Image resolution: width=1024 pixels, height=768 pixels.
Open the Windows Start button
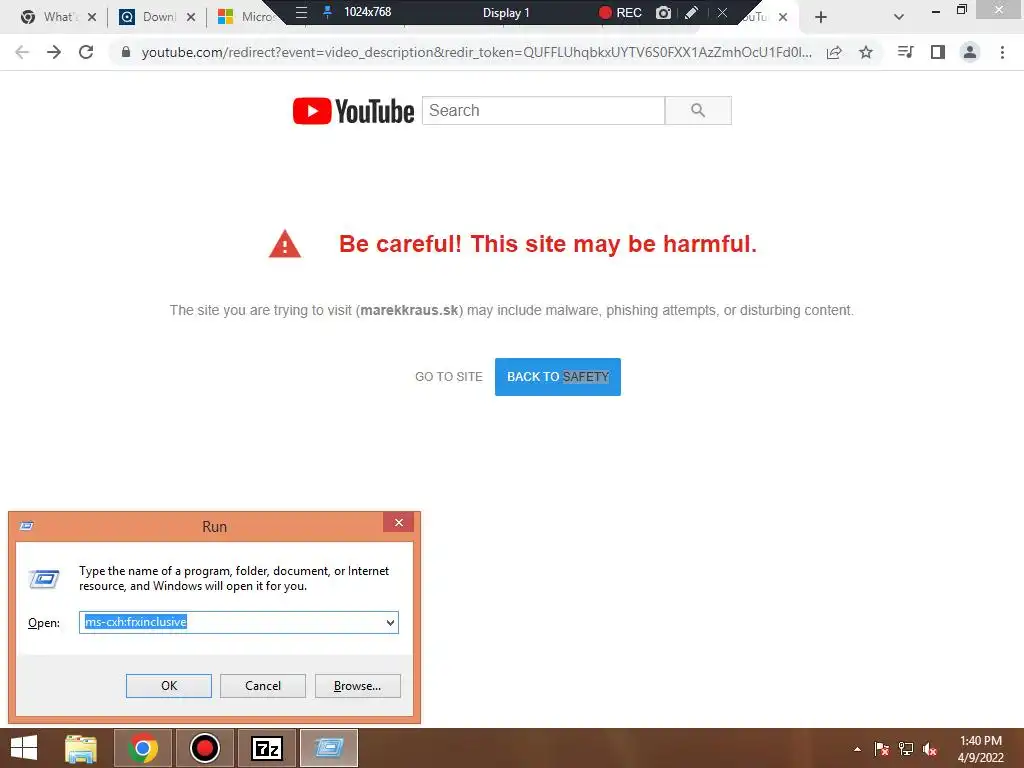coord(24,748)
